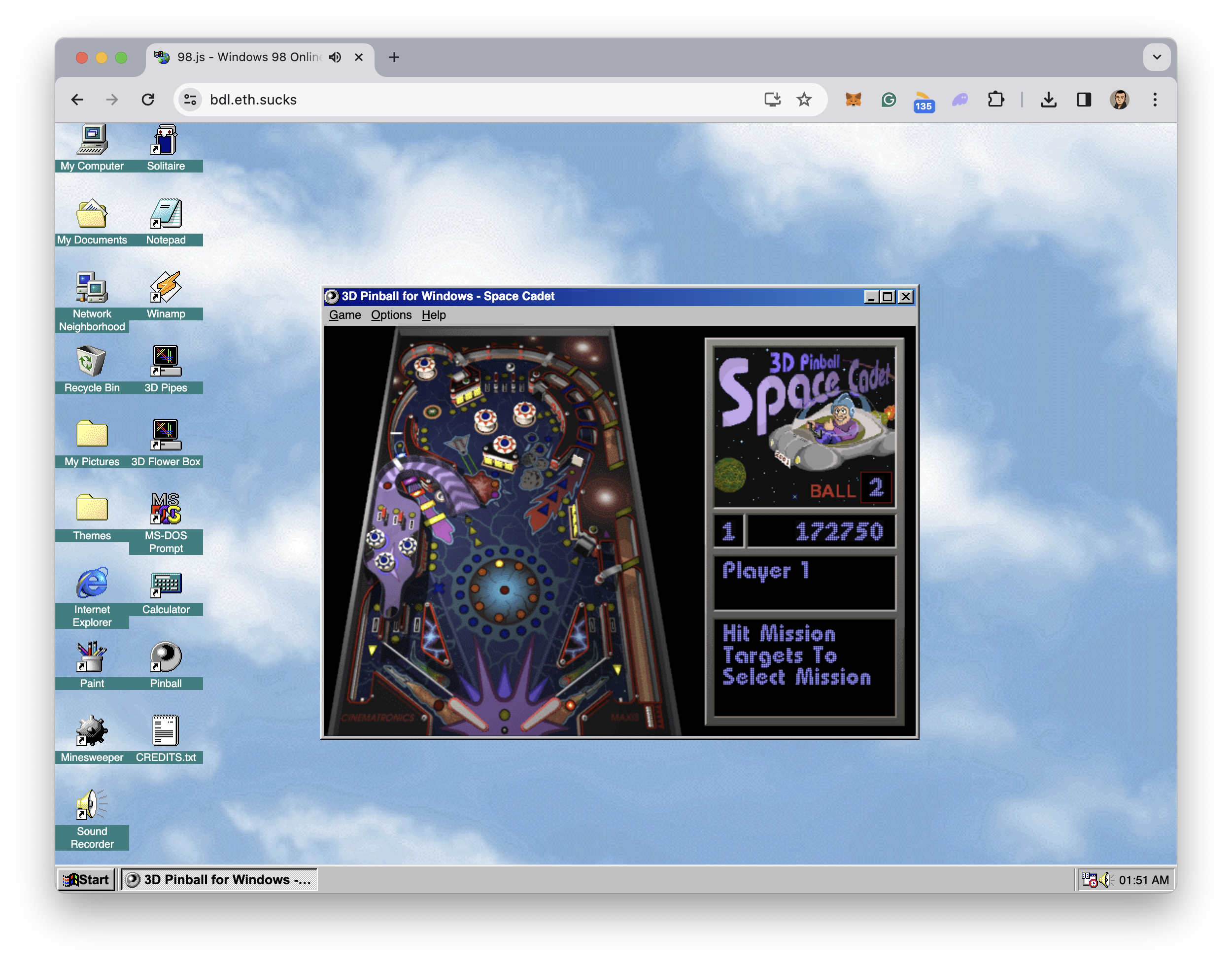This screenshot has height=966, width=1232.
Task: Open the Chrome three-dot menu
Action: click(1155, 100)
